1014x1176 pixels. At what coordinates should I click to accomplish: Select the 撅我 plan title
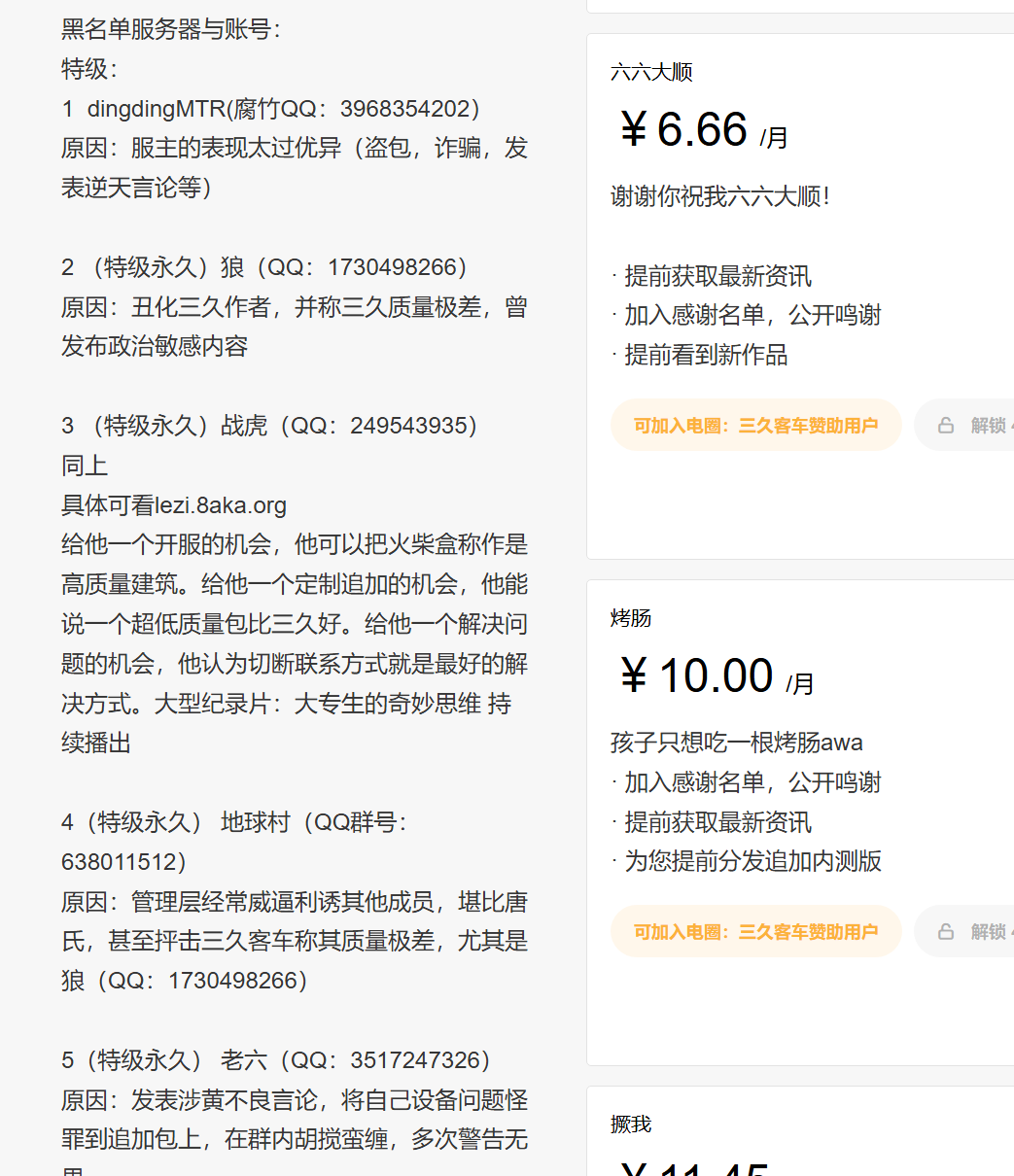[x=631, y=1124]
